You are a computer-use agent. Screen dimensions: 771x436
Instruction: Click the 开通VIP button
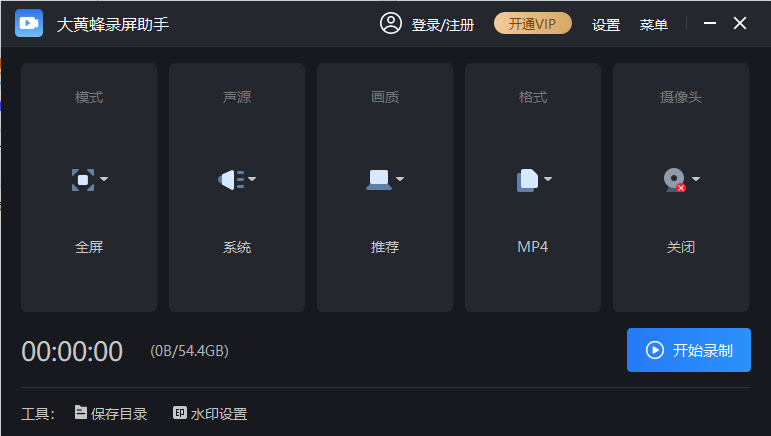pos(533,24)
